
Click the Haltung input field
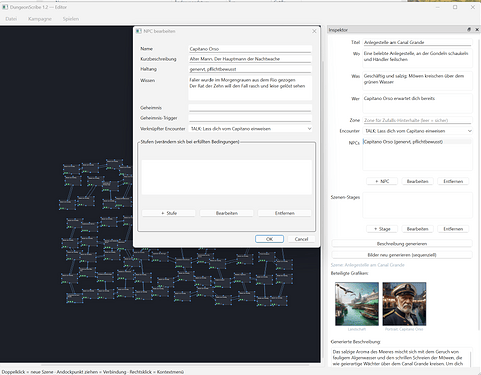pyautogui.click(x=250, y=69)
